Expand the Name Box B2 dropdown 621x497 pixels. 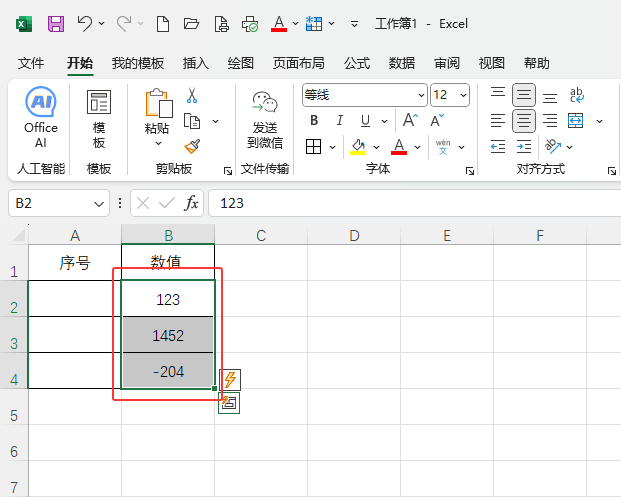pos(99,204)
